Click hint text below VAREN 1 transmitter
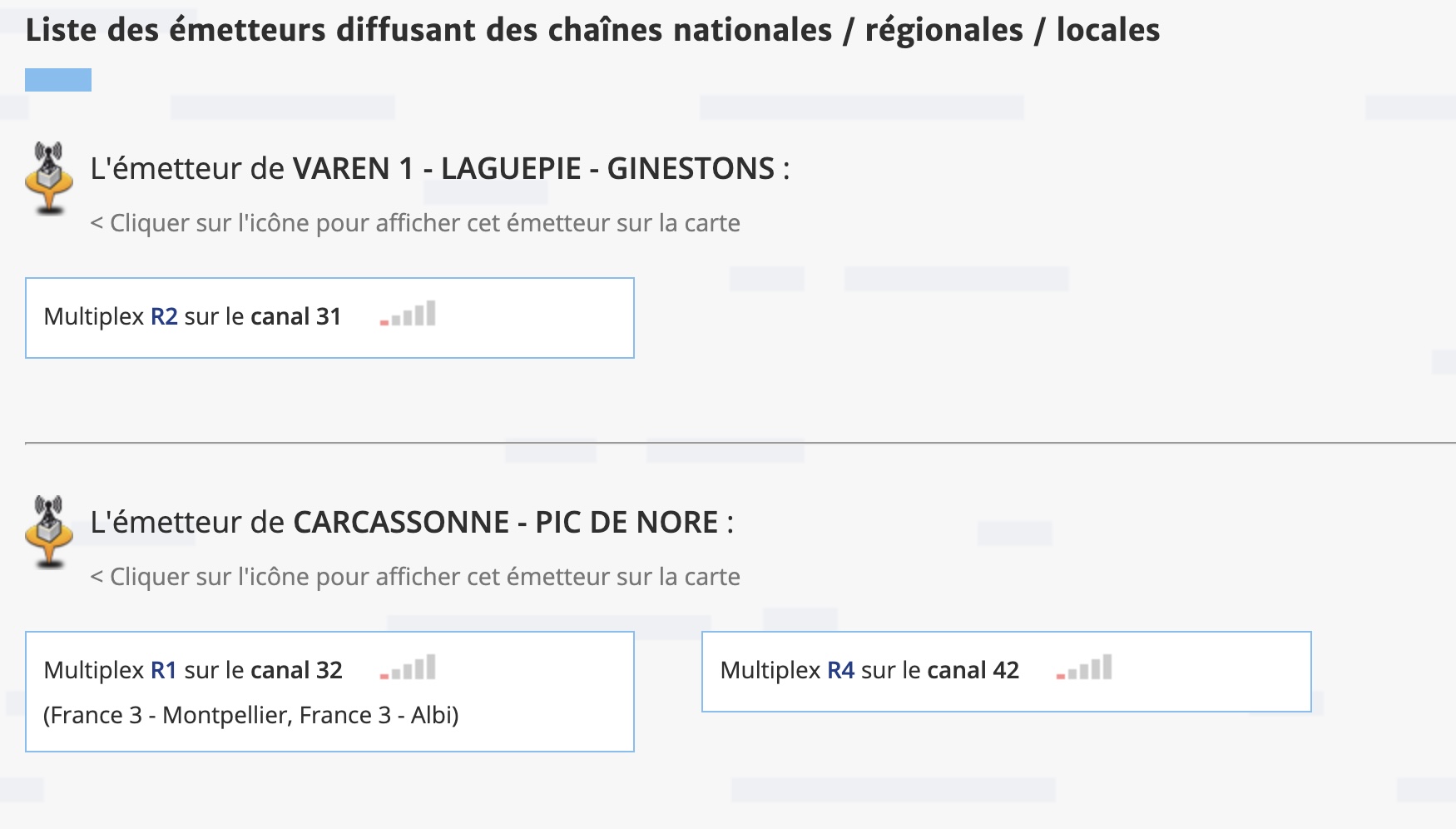 click(415, 223)
